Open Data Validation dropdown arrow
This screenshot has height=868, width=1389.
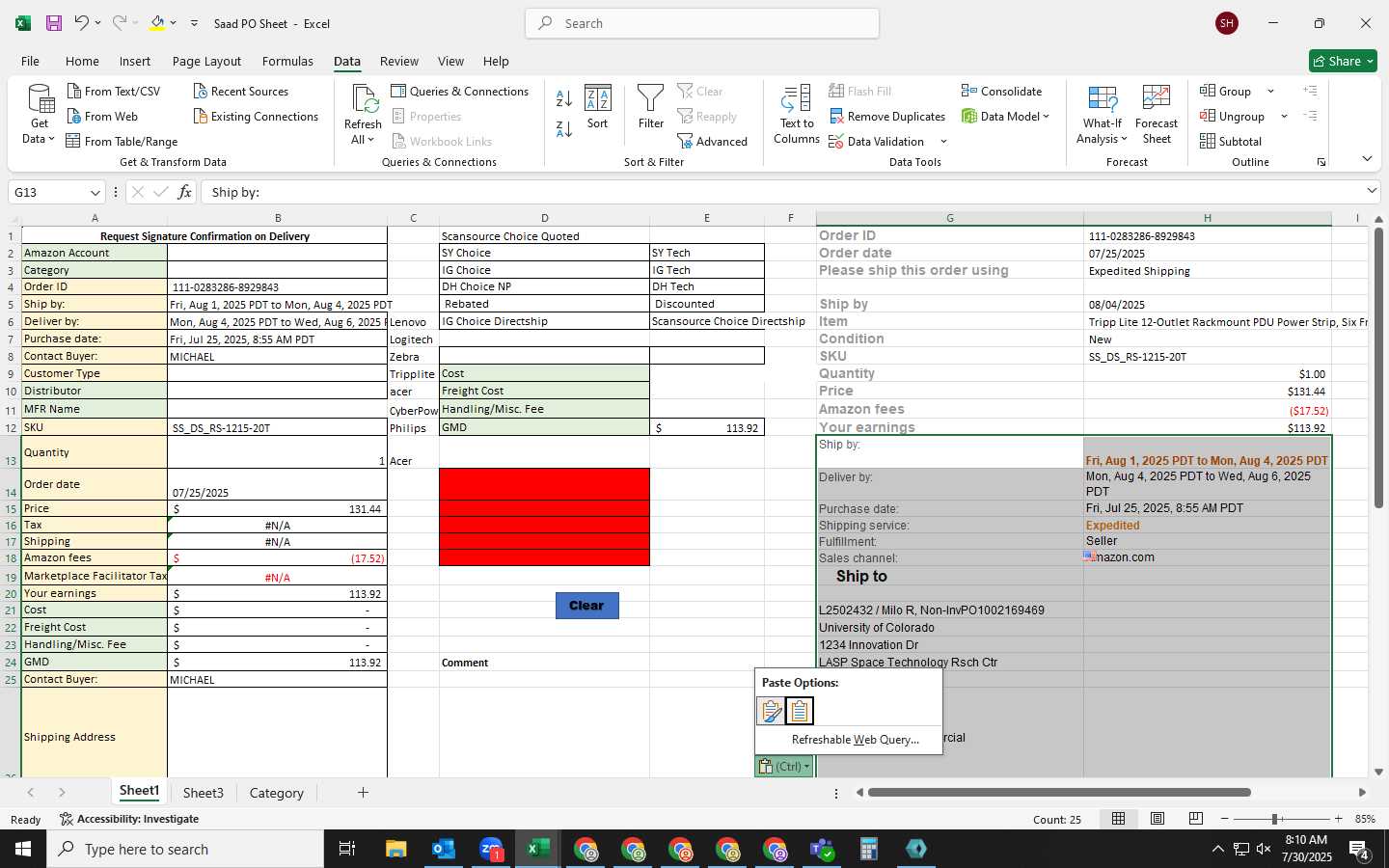943,141
